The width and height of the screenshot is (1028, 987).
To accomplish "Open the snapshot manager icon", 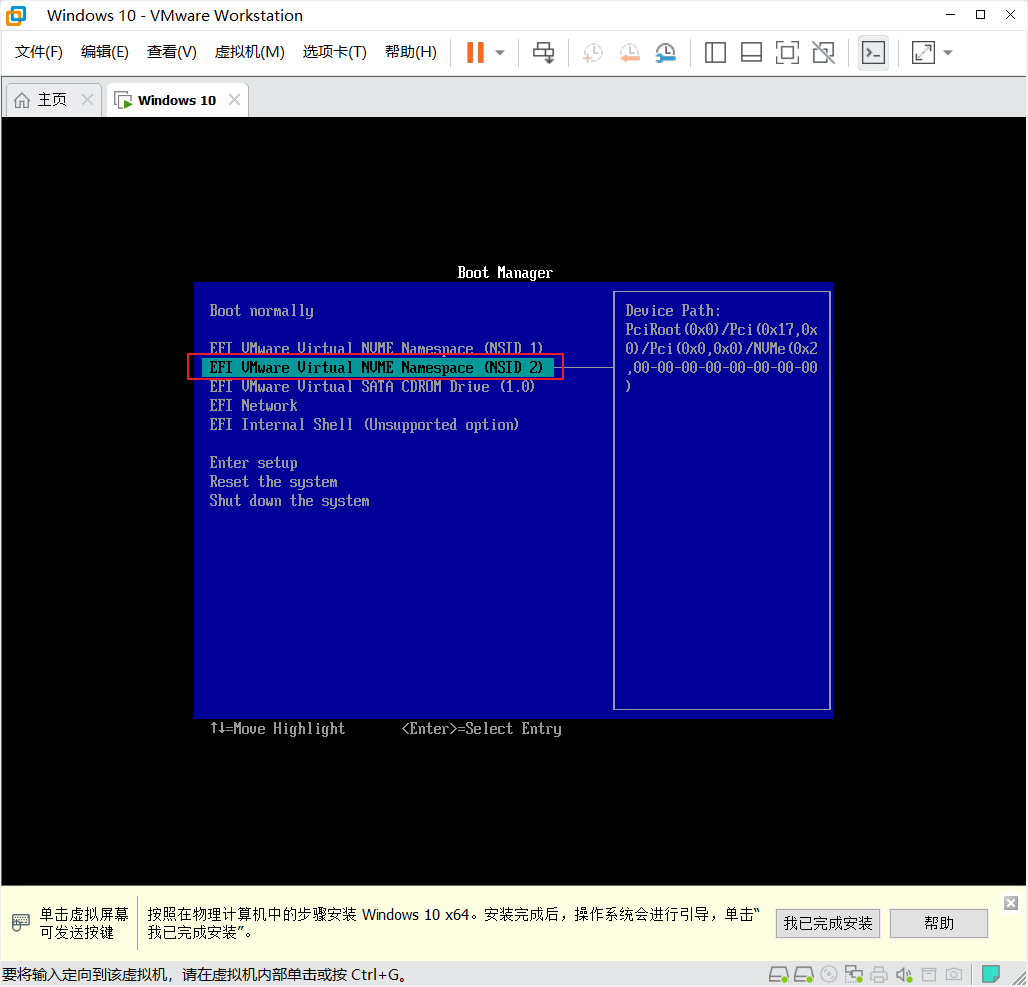I will pos(665,53).
